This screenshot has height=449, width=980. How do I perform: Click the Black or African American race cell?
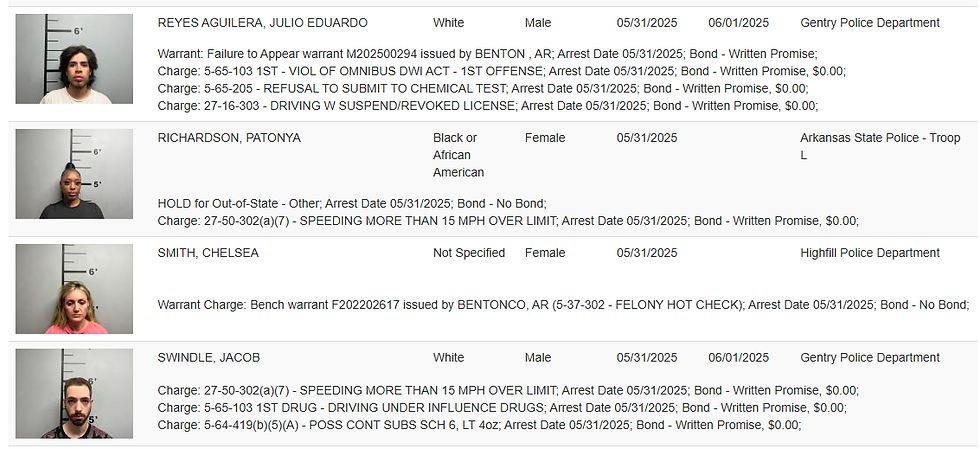[x=459, y=155]
